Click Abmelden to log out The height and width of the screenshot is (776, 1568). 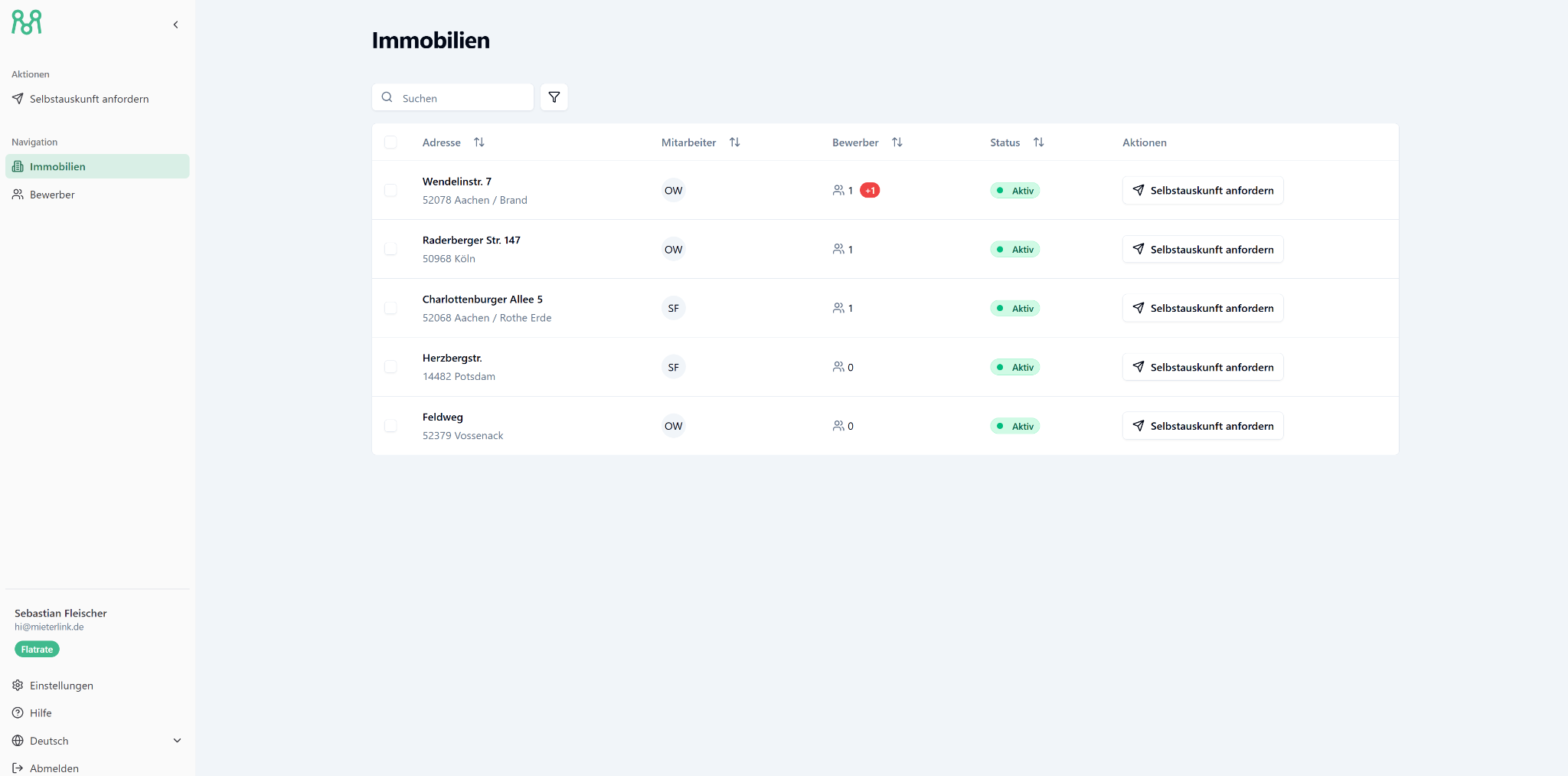coord(54,768)
